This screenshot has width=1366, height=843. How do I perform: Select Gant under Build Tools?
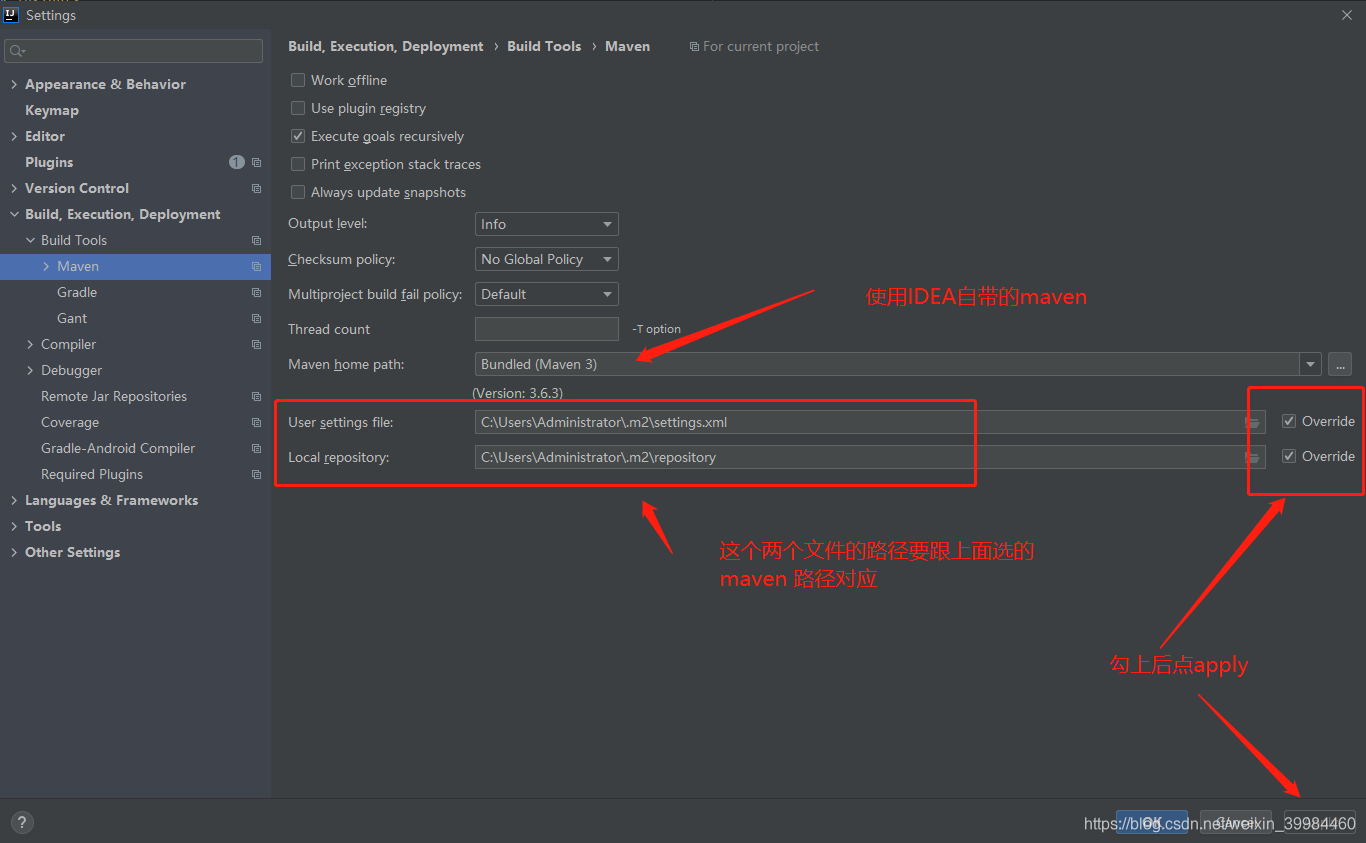click(72, 318)
